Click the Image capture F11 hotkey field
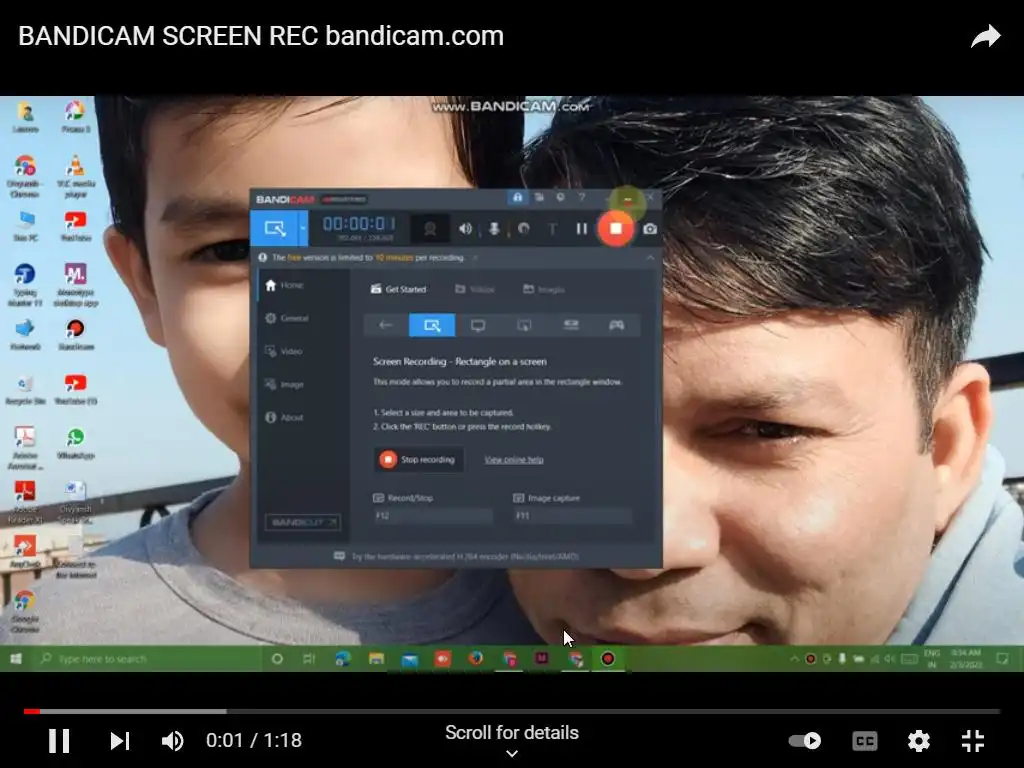This screenshot has width=1024, height=768. coord(573,516)
